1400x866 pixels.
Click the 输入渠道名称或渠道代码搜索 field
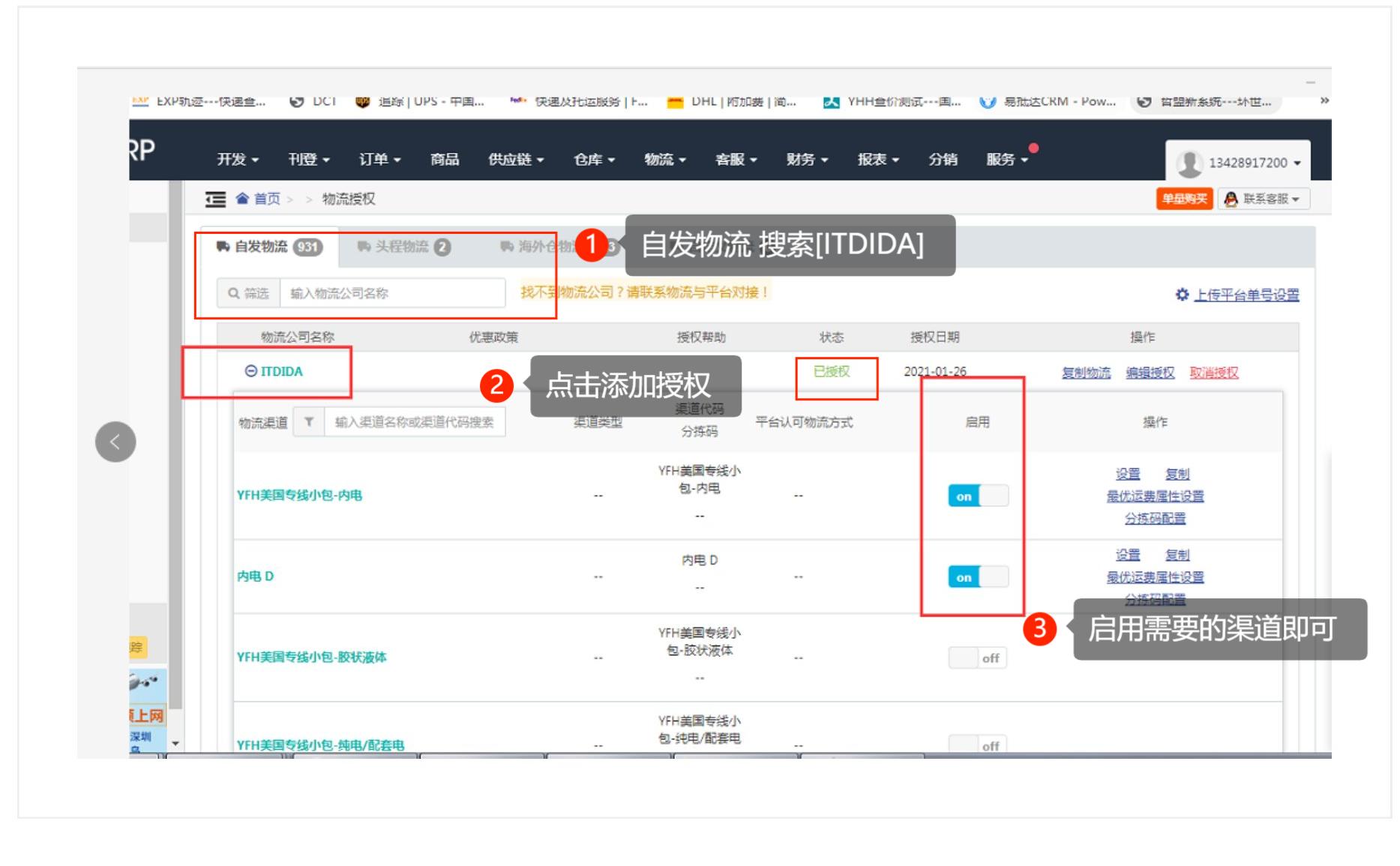tap(415, 422)
